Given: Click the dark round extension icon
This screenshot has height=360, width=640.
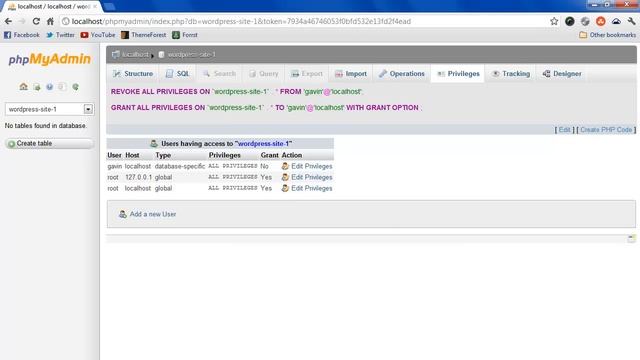Looking at the screenshot, I should click(x=569, y=21).
